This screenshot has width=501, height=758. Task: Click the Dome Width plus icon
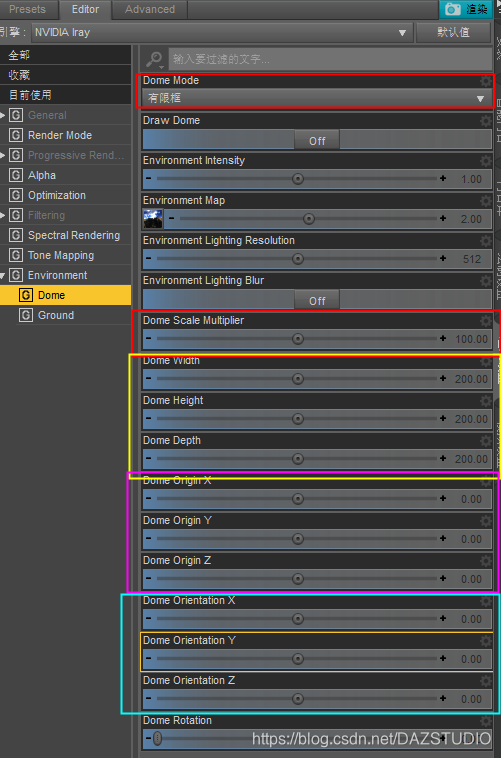(443, 379)
